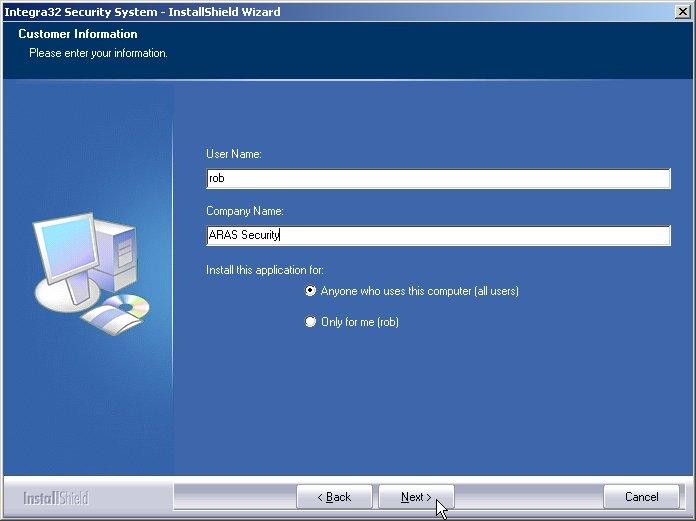Click into the Company Name field

pos(439,235)
